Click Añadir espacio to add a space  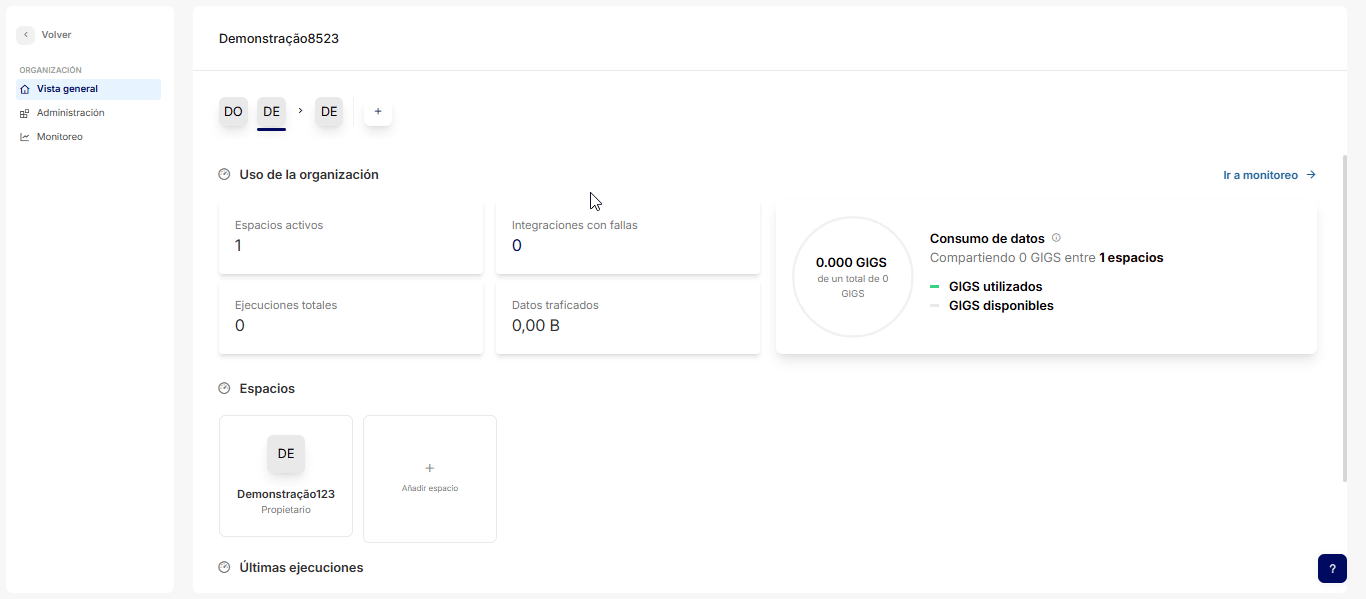pyautogui.click(x=430, y=478)
